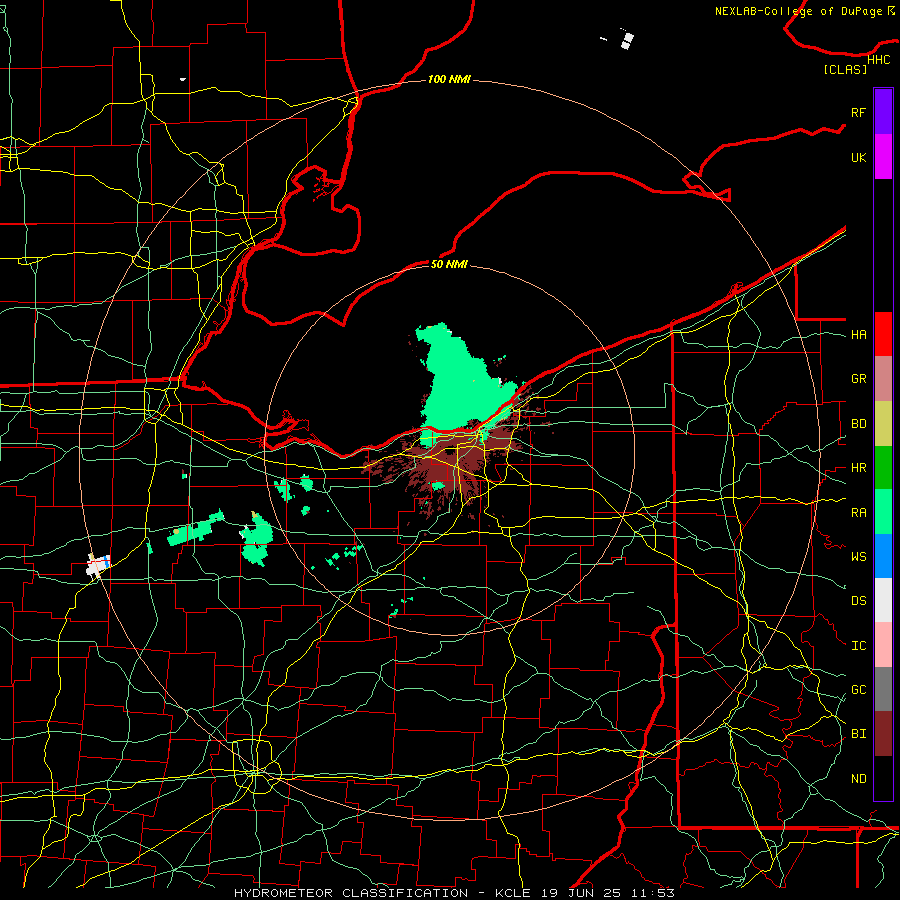
Task: Select the gray GC legend swatch
Action: pyautogui.click(x=883, y=689)
